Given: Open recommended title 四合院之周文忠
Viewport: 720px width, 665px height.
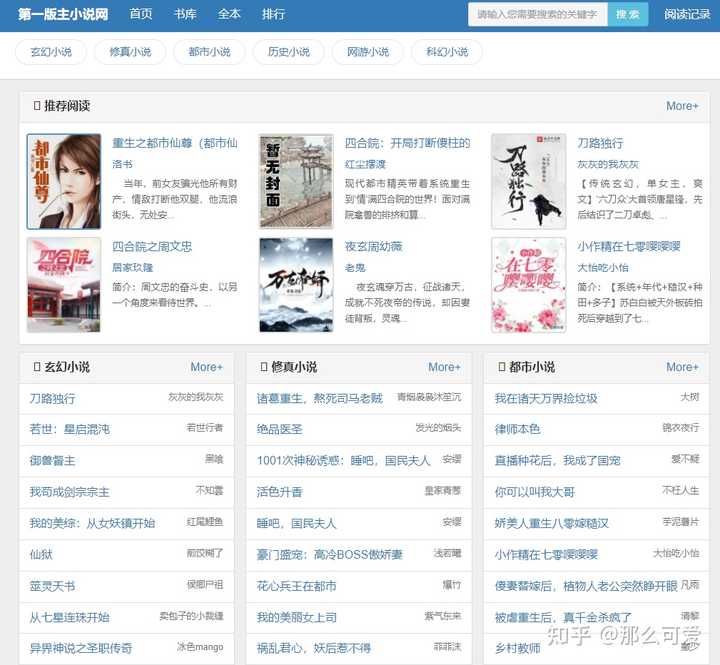Looking at the screenshot, I should coord(152,247).
